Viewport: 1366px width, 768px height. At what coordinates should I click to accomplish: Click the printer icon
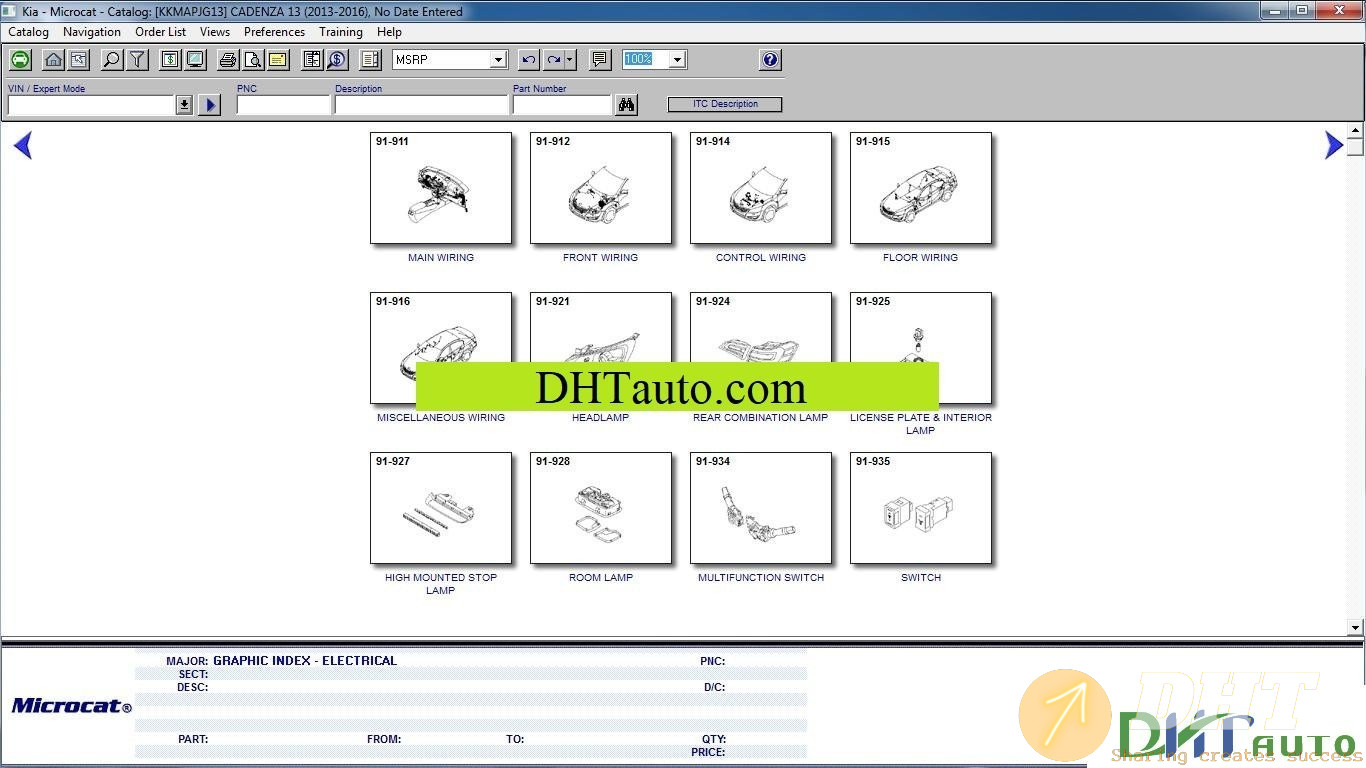228,60
